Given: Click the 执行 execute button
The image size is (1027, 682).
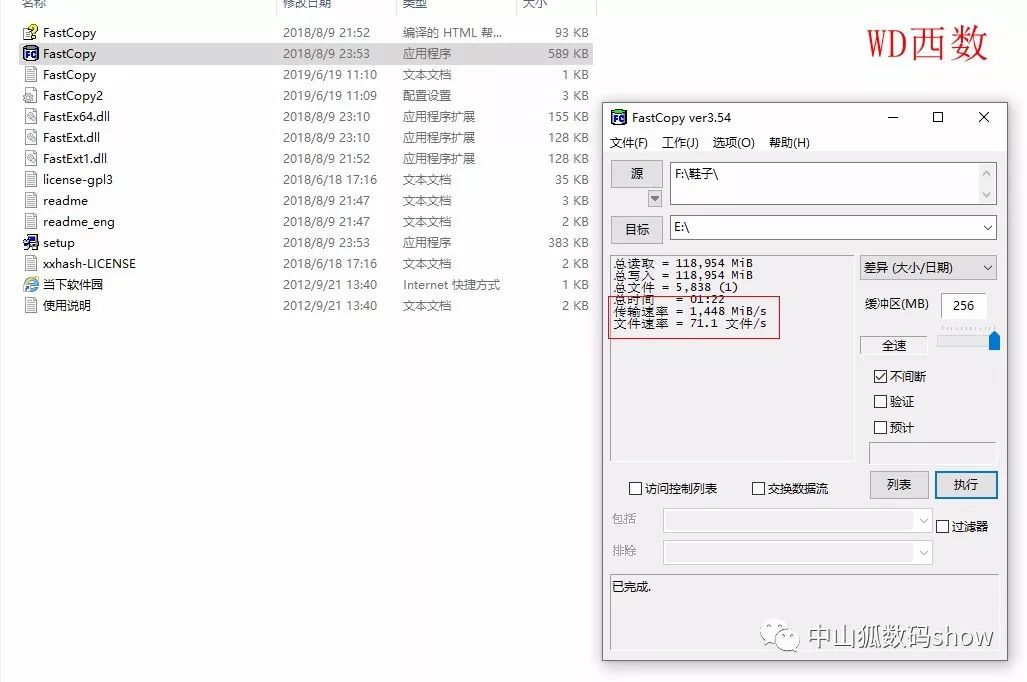Looking at the screenshot, I should (x=965, y=484).
